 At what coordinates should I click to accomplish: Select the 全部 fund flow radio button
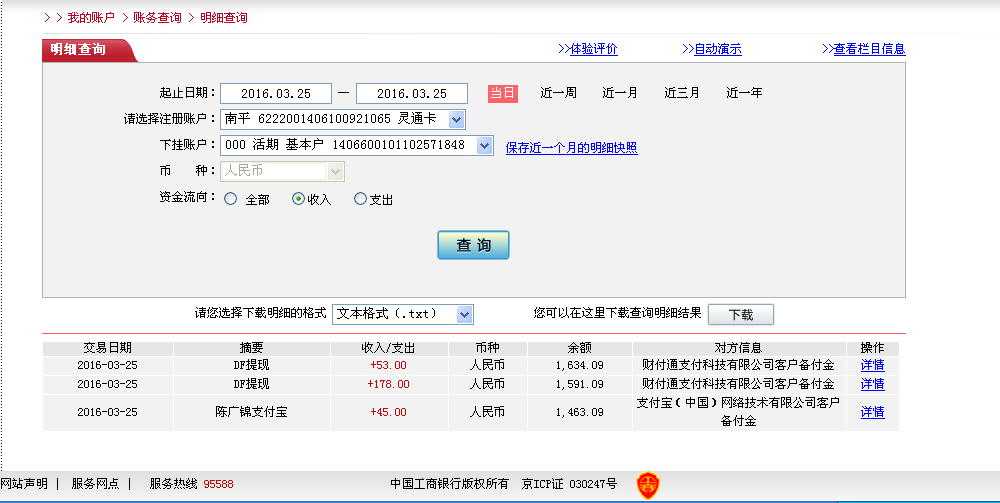tap(231, 199)
